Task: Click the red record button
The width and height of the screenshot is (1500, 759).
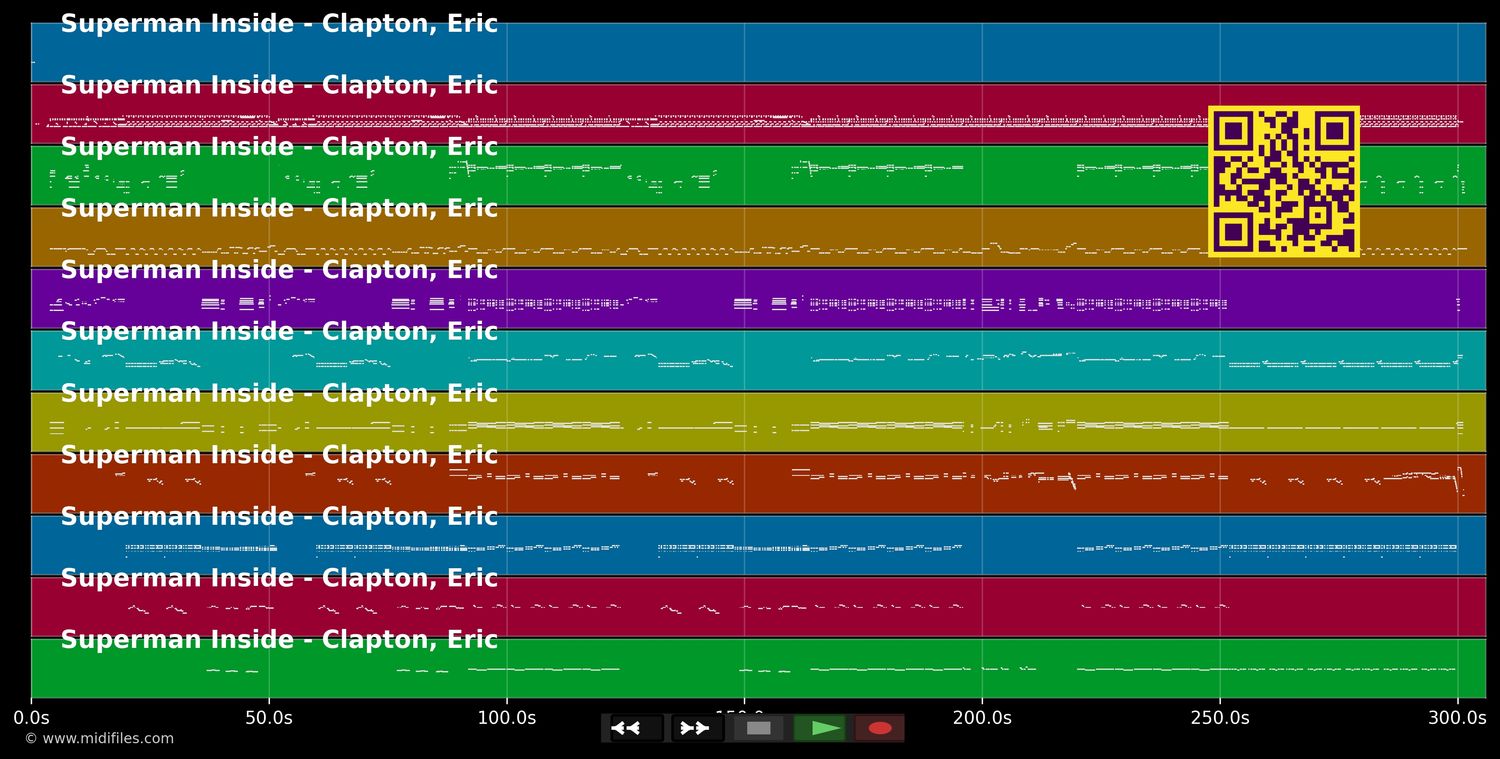Action: tap(880, 728)
